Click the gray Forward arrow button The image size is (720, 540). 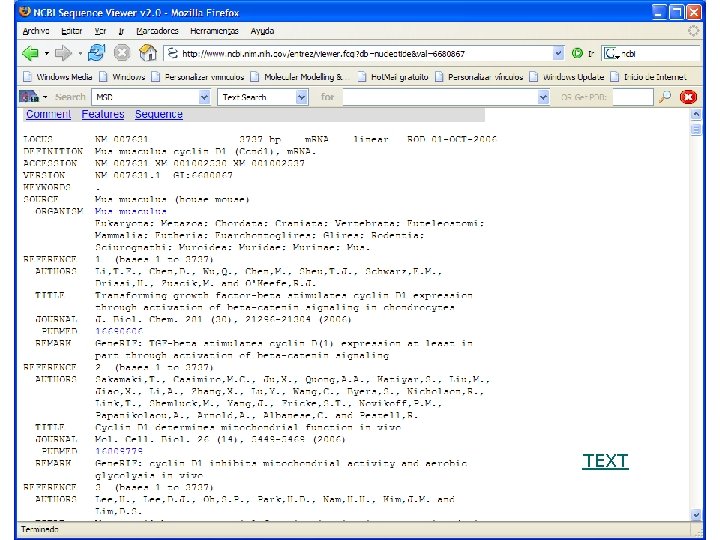[x=63, y=53]
